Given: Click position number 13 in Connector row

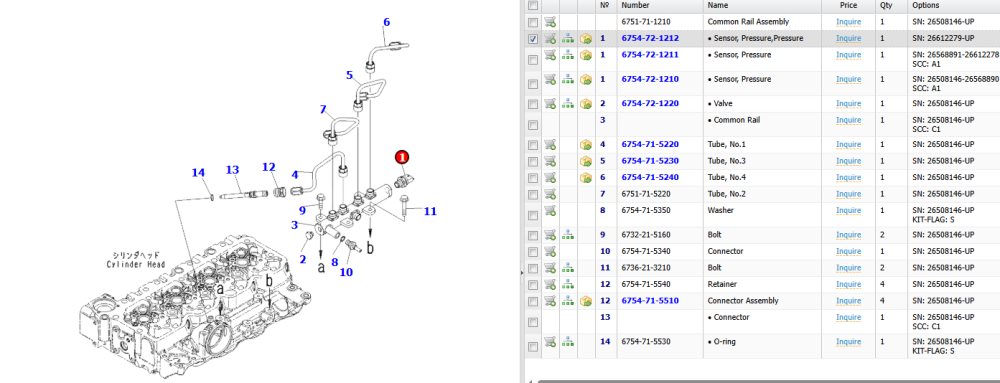Looking at the screenshot, I should [605, 317].
